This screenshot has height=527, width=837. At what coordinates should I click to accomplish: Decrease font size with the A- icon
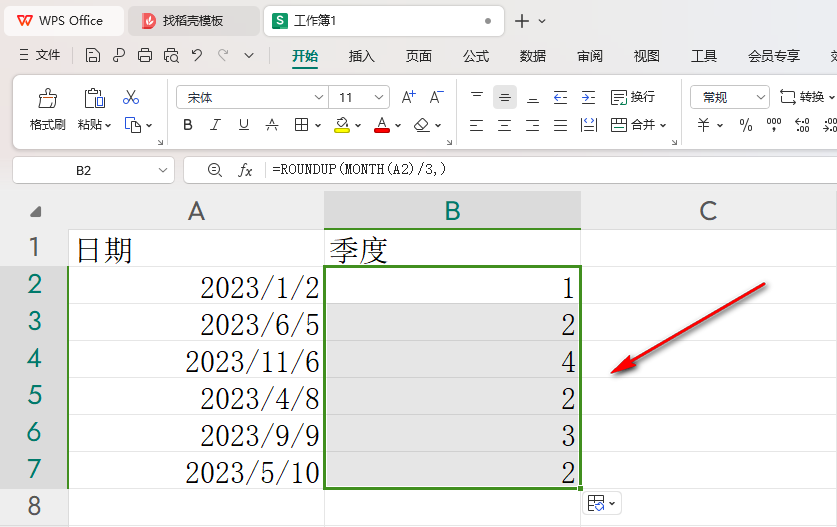[x=437, y=97]
